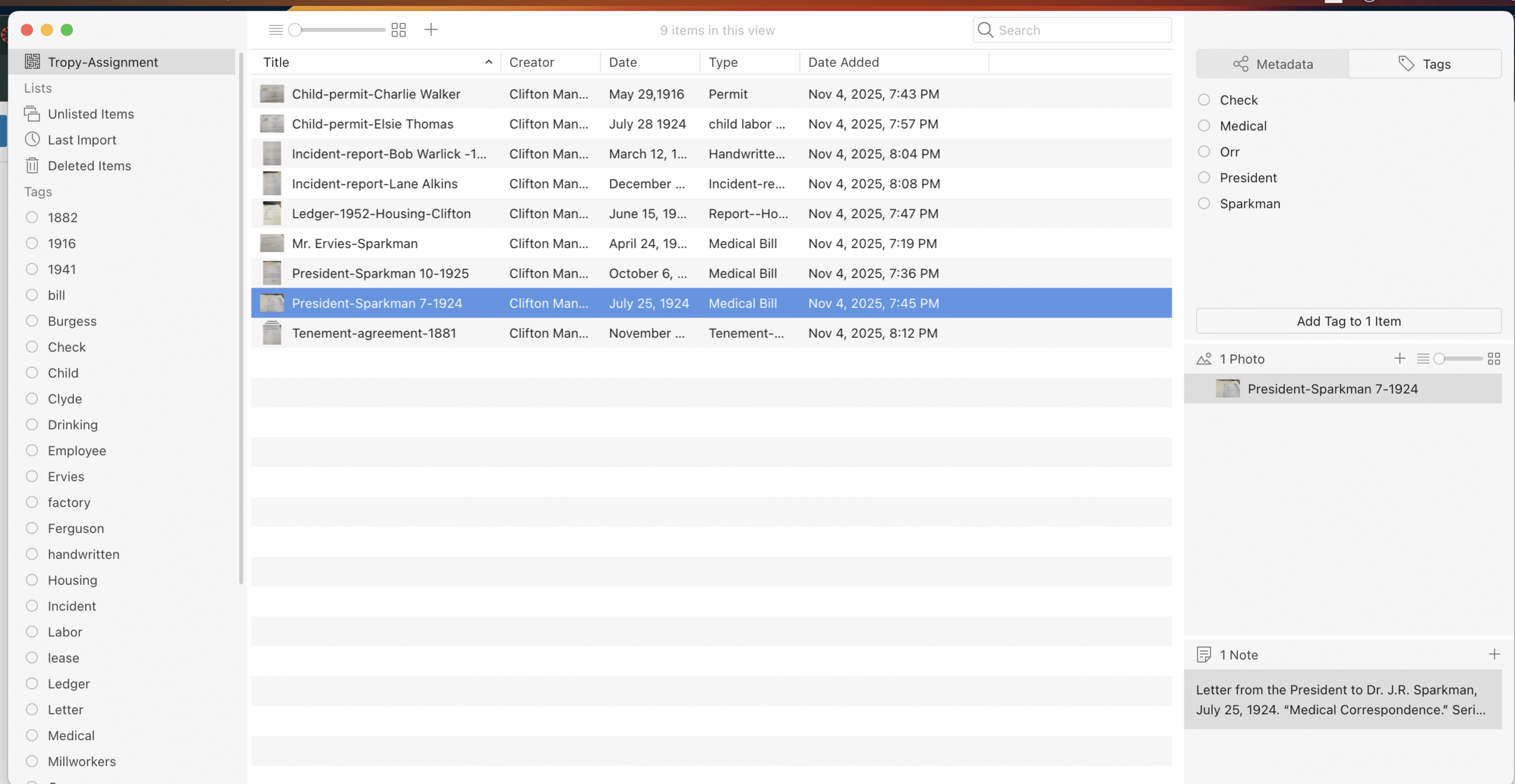
Task: Select the Sparkman tag circle in the right panel
Action: coord(1204,204)
